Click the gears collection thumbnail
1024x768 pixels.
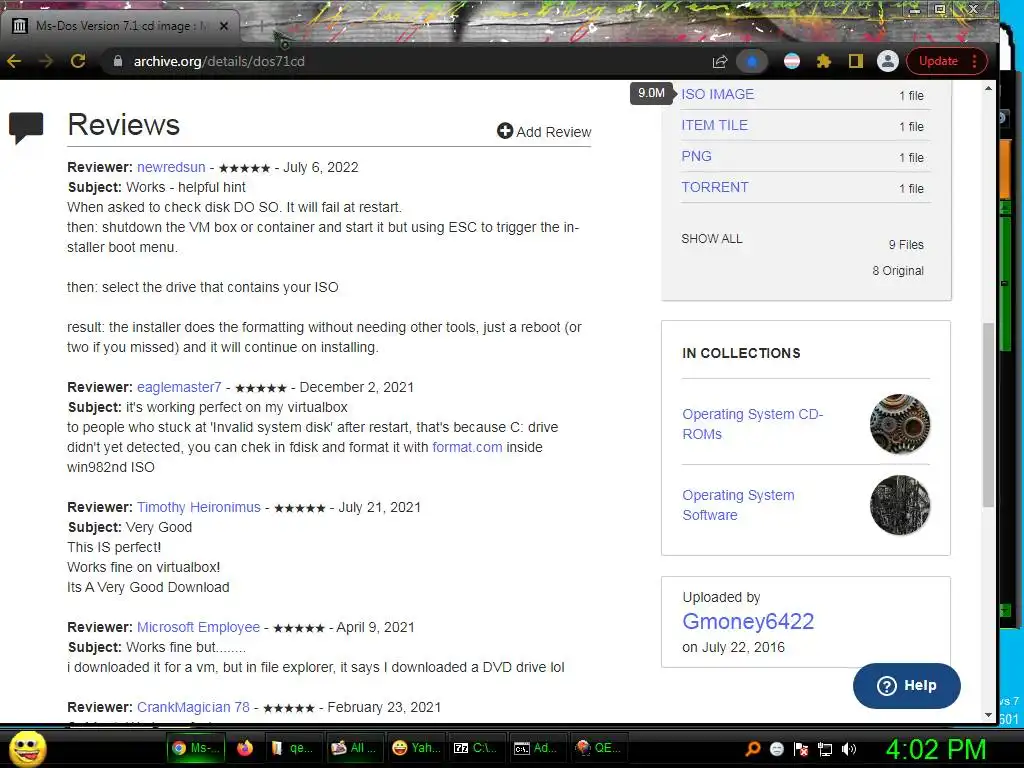(900, 424)
